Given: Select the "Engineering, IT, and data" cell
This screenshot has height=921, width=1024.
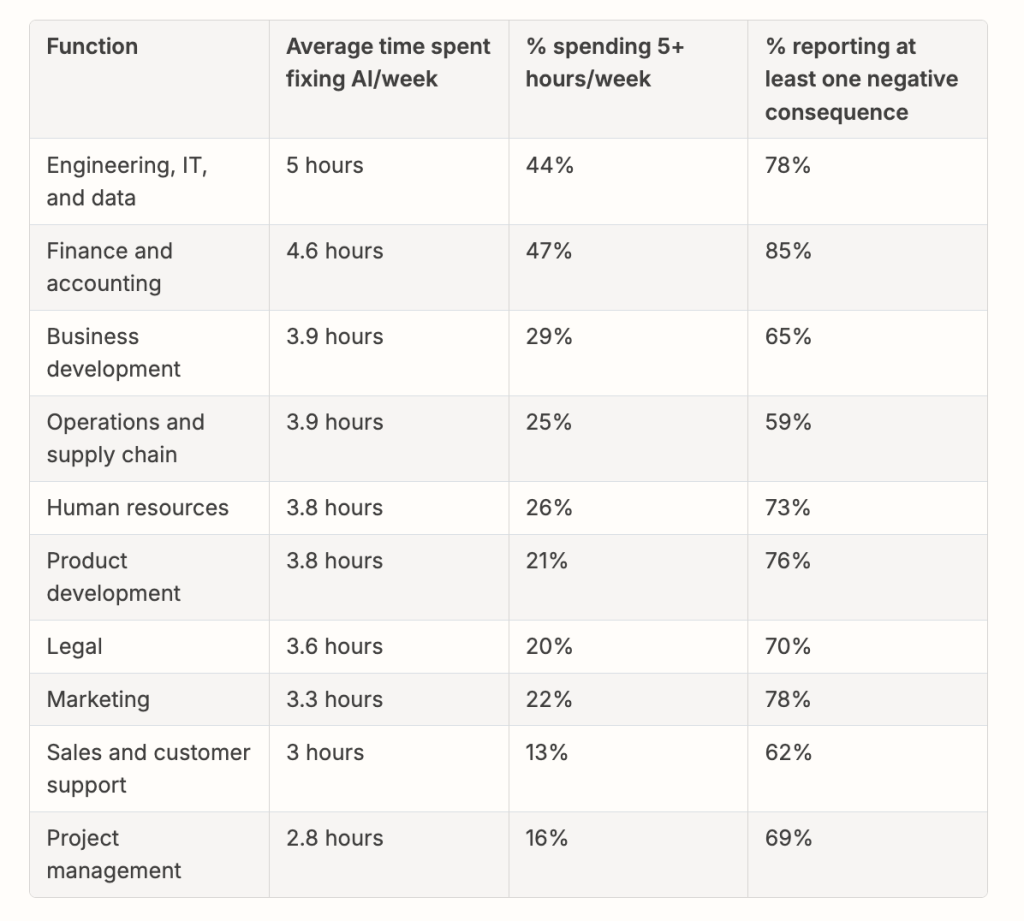Looking at the screenshot, I should coord(127,181).
